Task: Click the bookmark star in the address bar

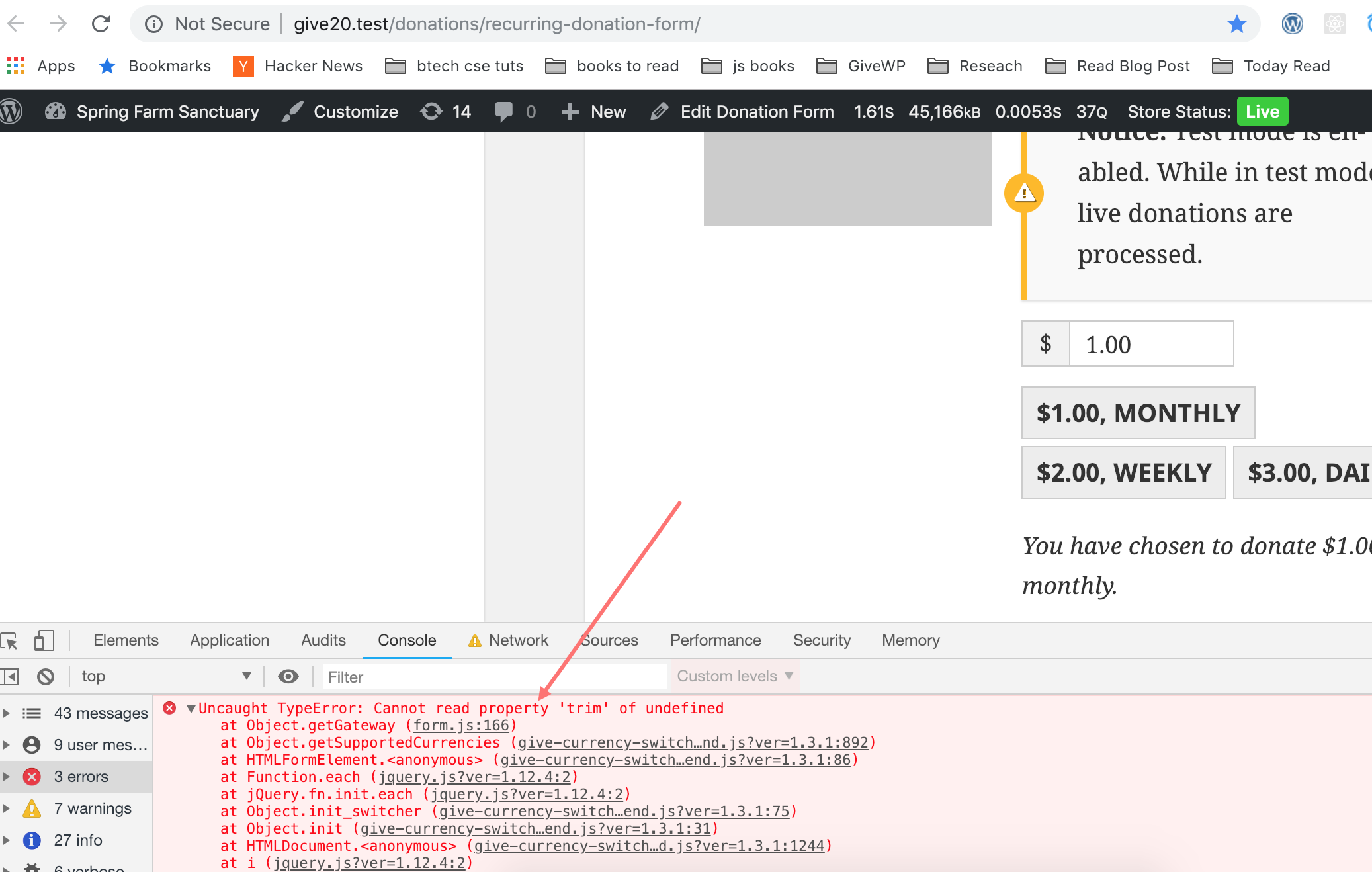Action: coord(1236,24)
